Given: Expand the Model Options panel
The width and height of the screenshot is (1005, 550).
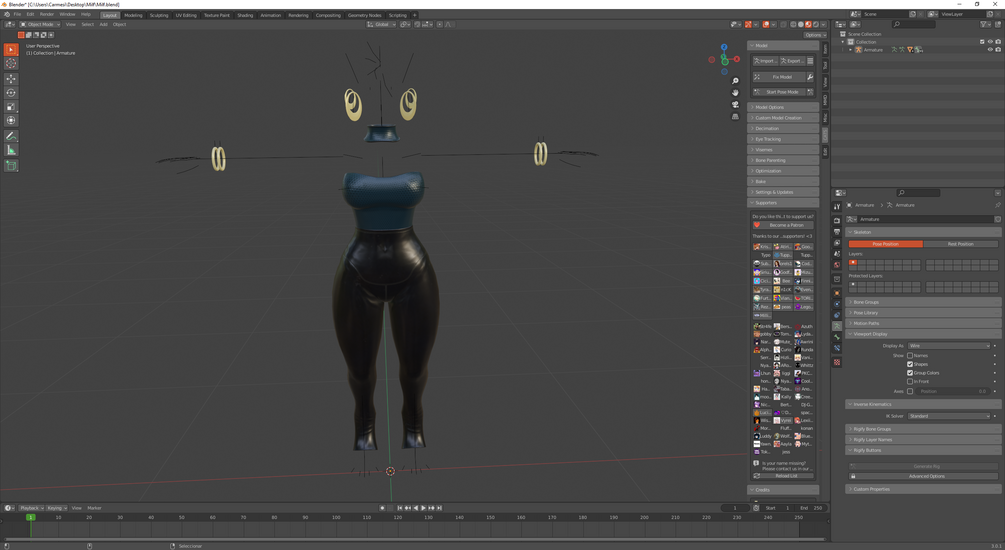Looking at the screenshot, I should click(783, 107).
